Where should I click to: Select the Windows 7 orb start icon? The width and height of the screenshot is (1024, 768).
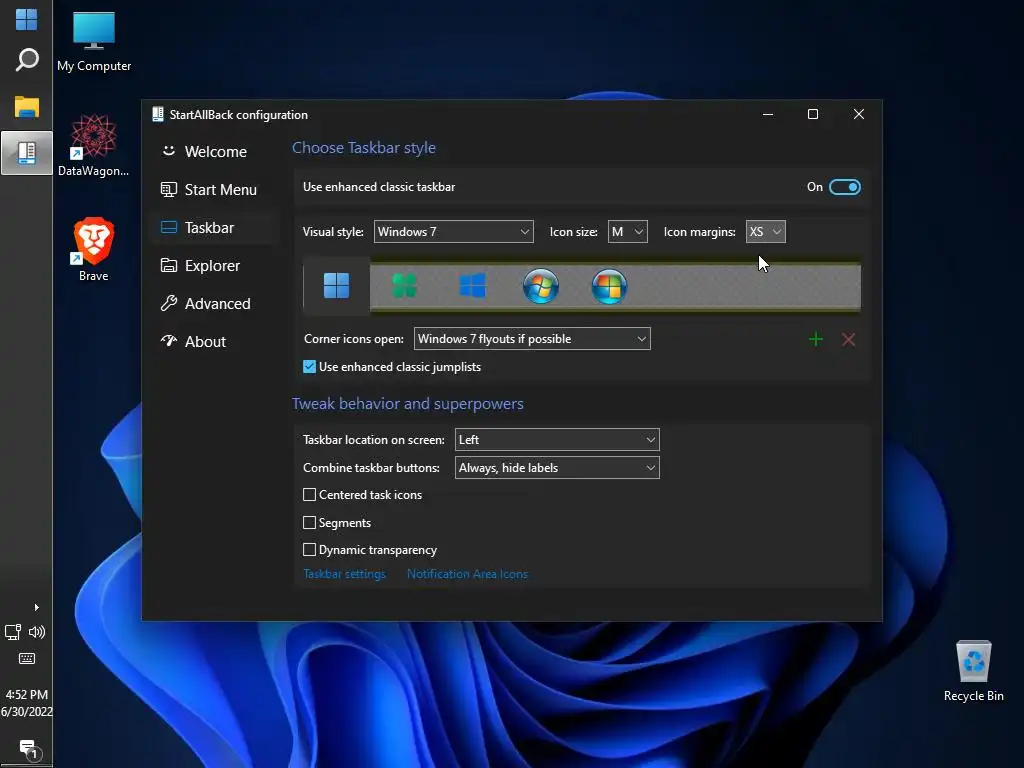tap(541, 285)
